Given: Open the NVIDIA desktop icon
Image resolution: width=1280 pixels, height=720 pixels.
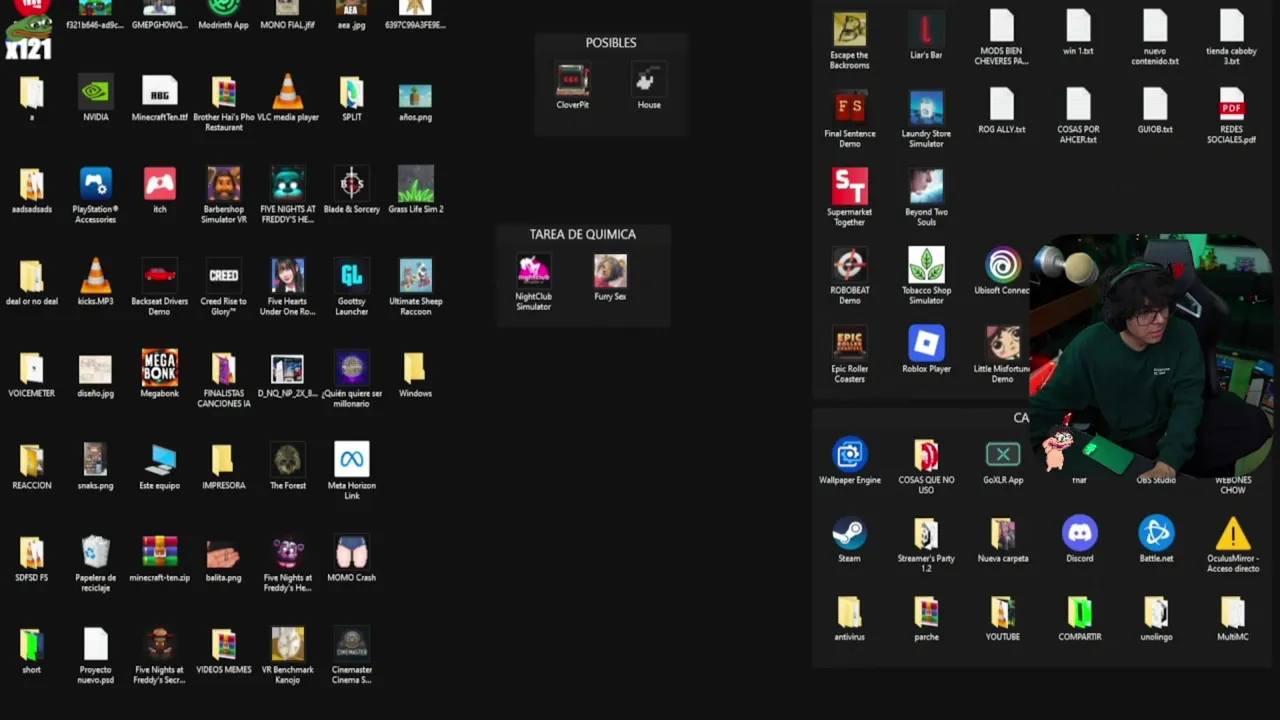Looking at the screenshot, I should pos(95,94).
